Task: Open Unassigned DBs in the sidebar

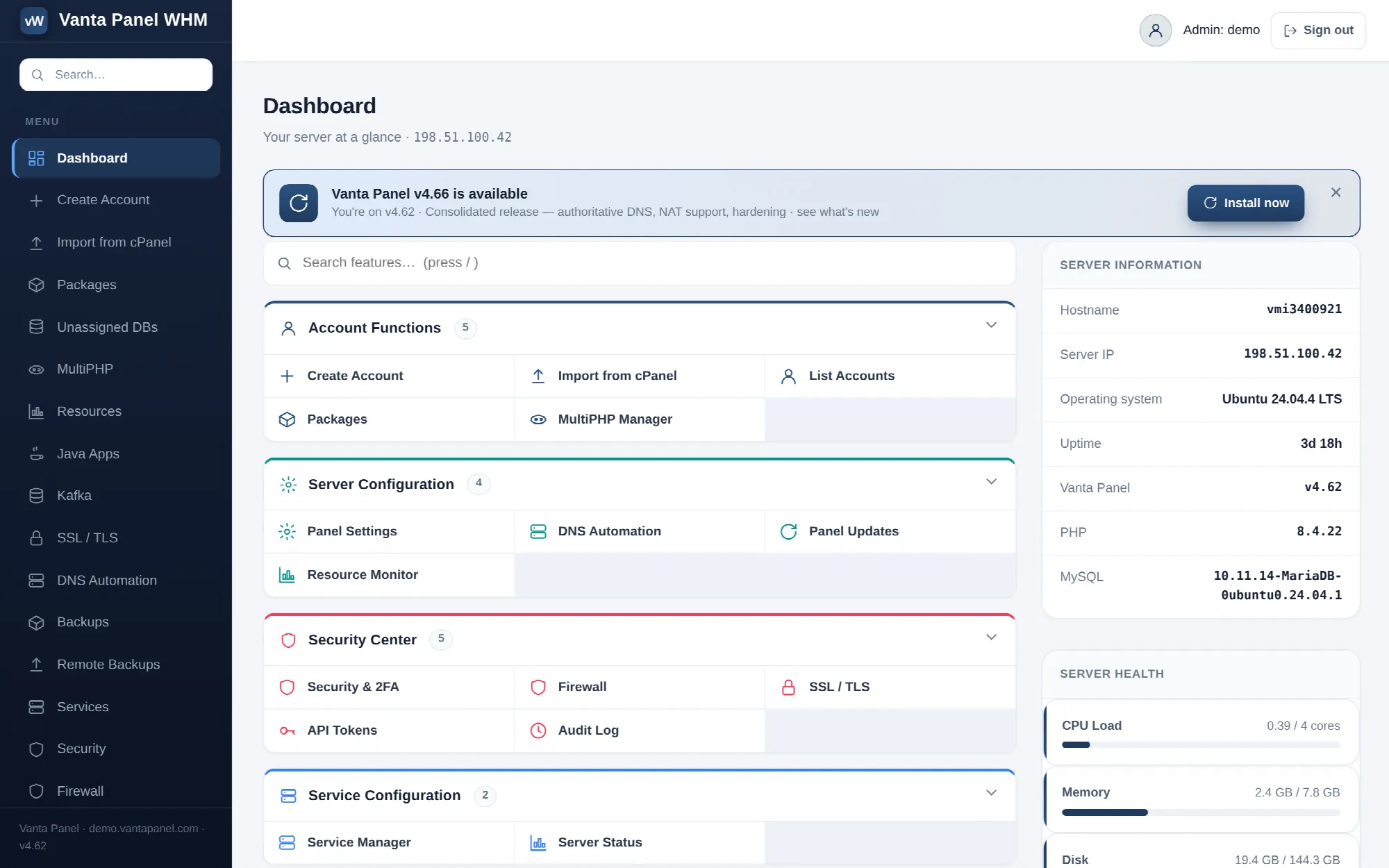Action: point(116,327)
